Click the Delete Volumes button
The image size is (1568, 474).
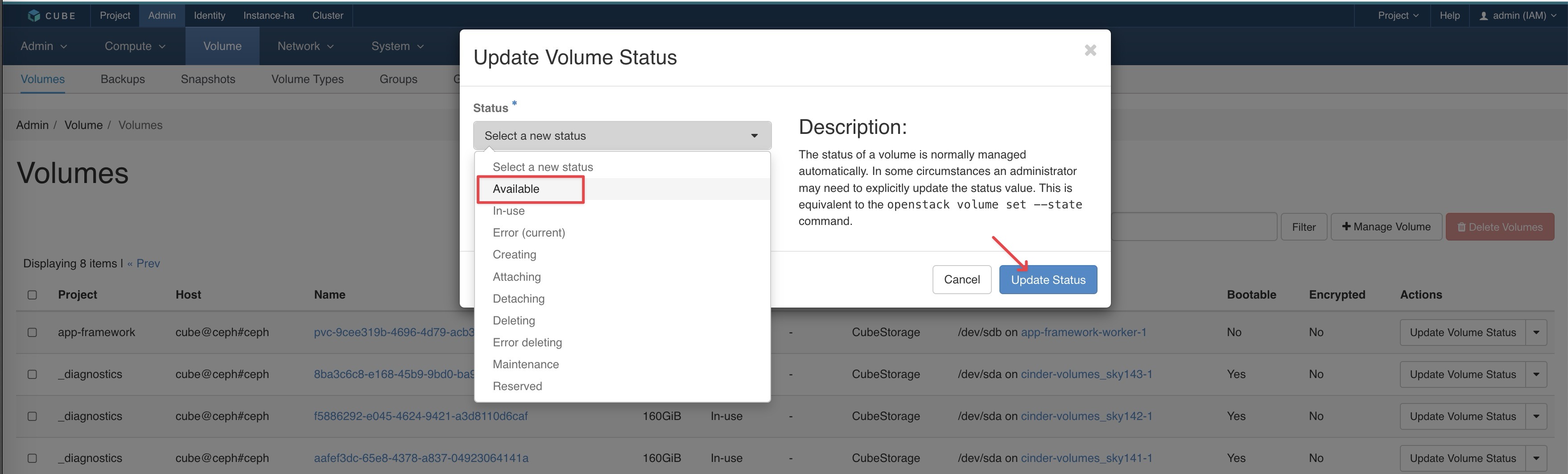pyautogui.click(x=1500, y=227)
